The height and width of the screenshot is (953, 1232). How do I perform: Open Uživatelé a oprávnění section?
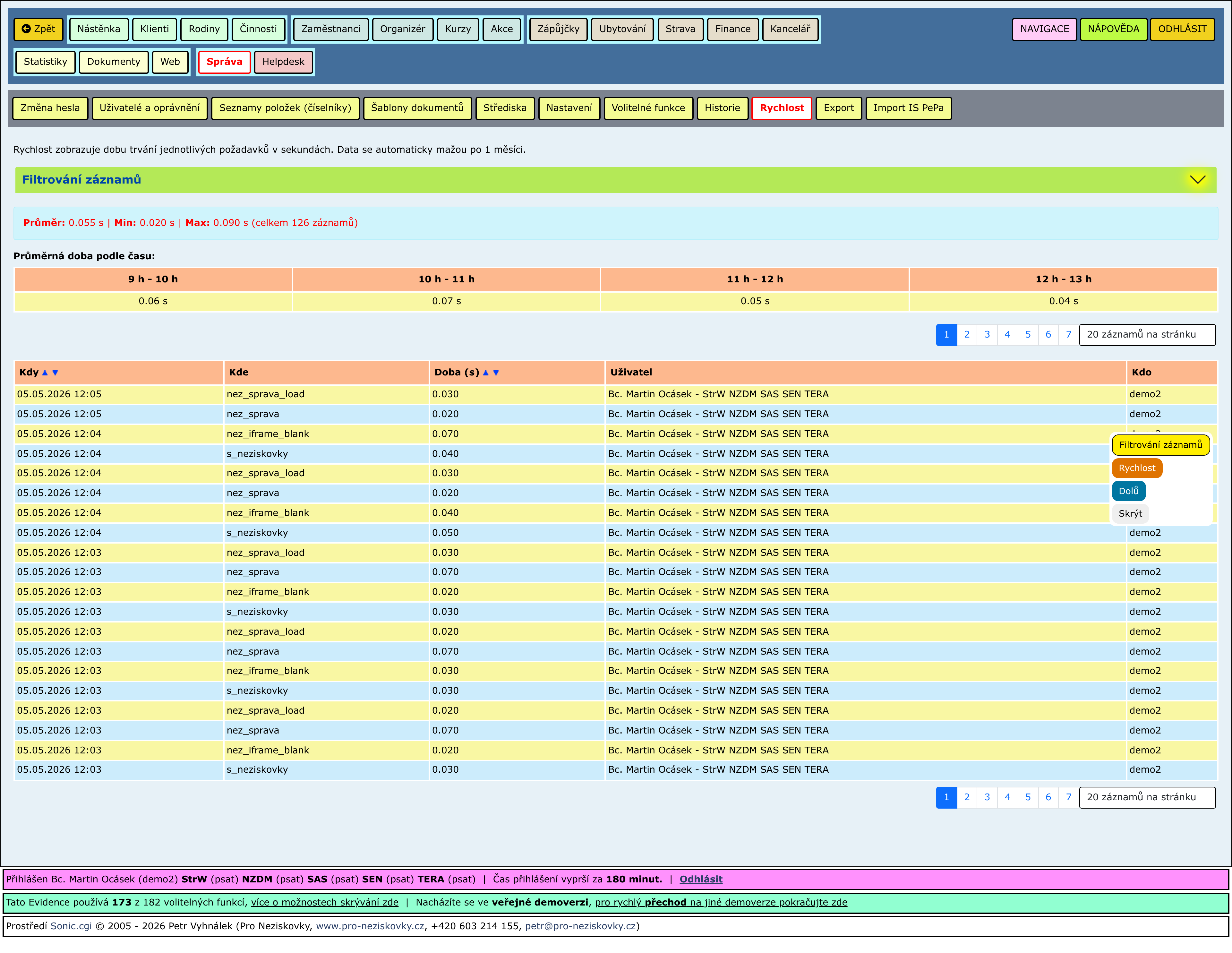pos(150,108)
